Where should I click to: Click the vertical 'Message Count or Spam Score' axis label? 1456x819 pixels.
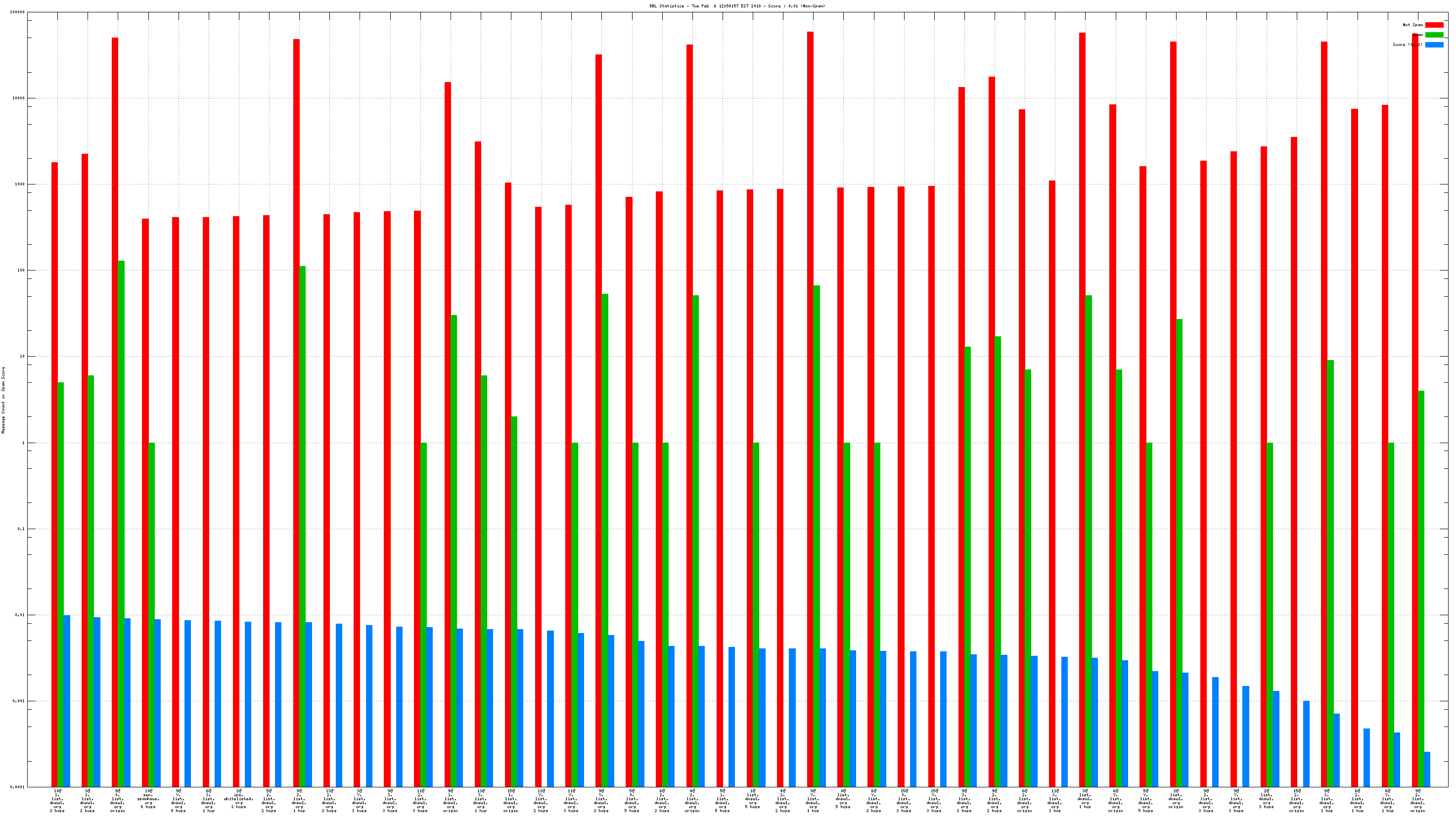pos(3,400)
